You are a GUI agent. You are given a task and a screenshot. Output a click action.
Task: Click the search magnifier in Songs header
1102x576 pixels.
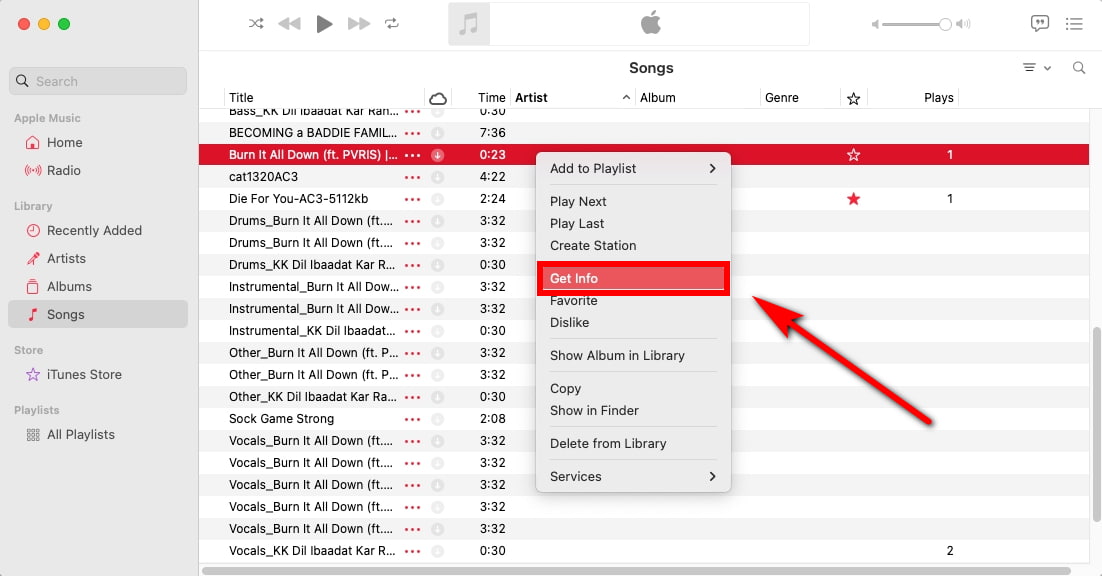(1079, 68)
